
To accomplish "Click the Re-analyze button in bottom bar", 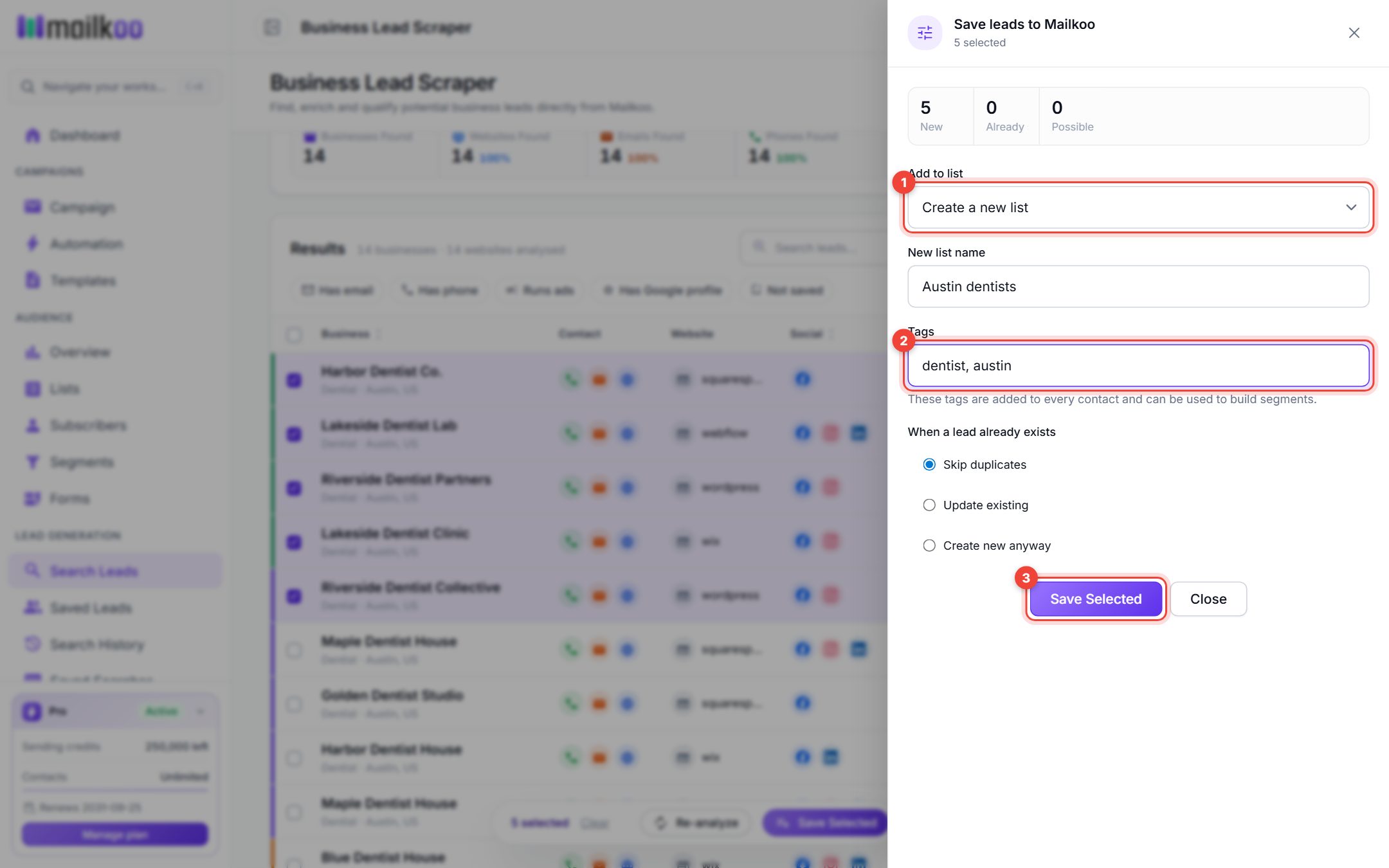I will (696, 823).
